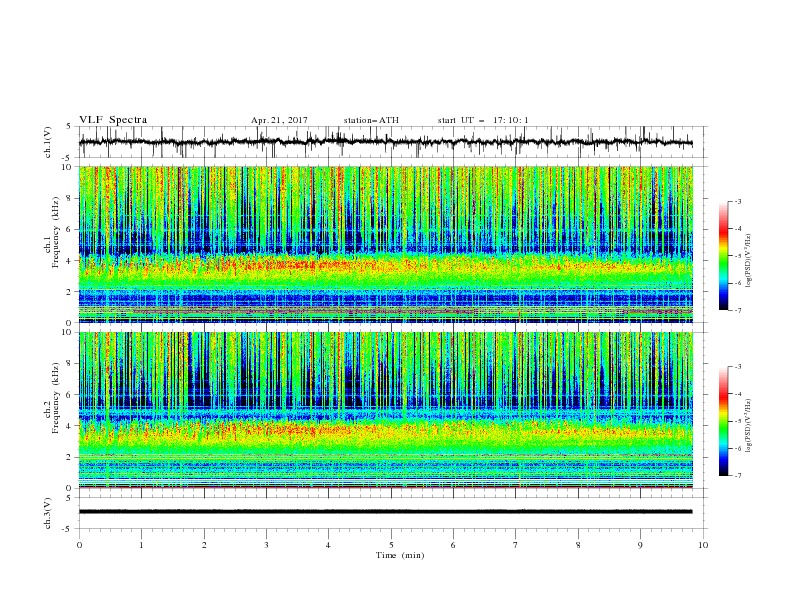Click the "-5" tick of the ch.1(V) axis
The image size is (792, 612).
(x=68, y=158)
